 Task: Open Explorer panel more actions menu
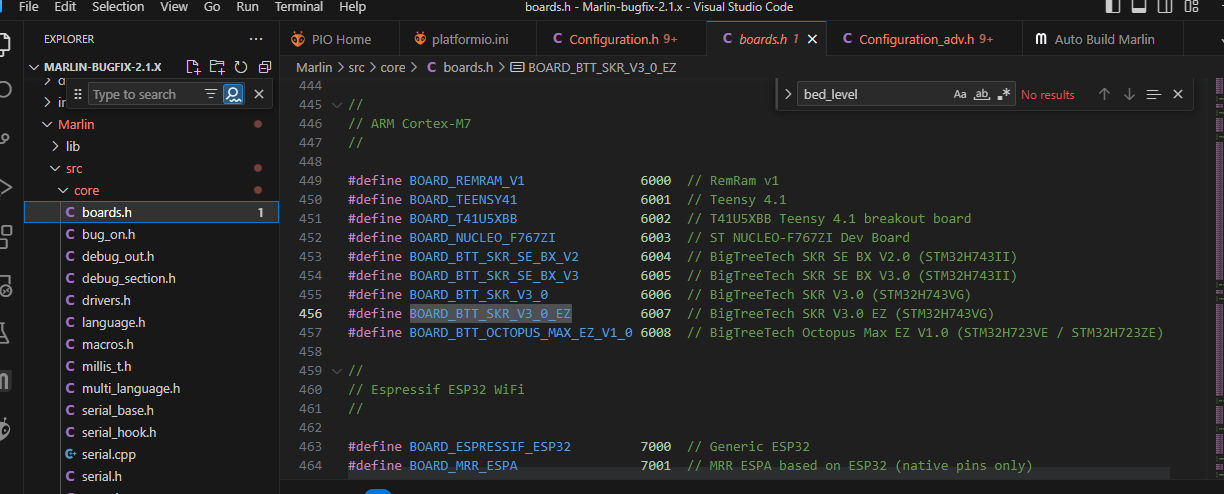[x=256, y=39]
